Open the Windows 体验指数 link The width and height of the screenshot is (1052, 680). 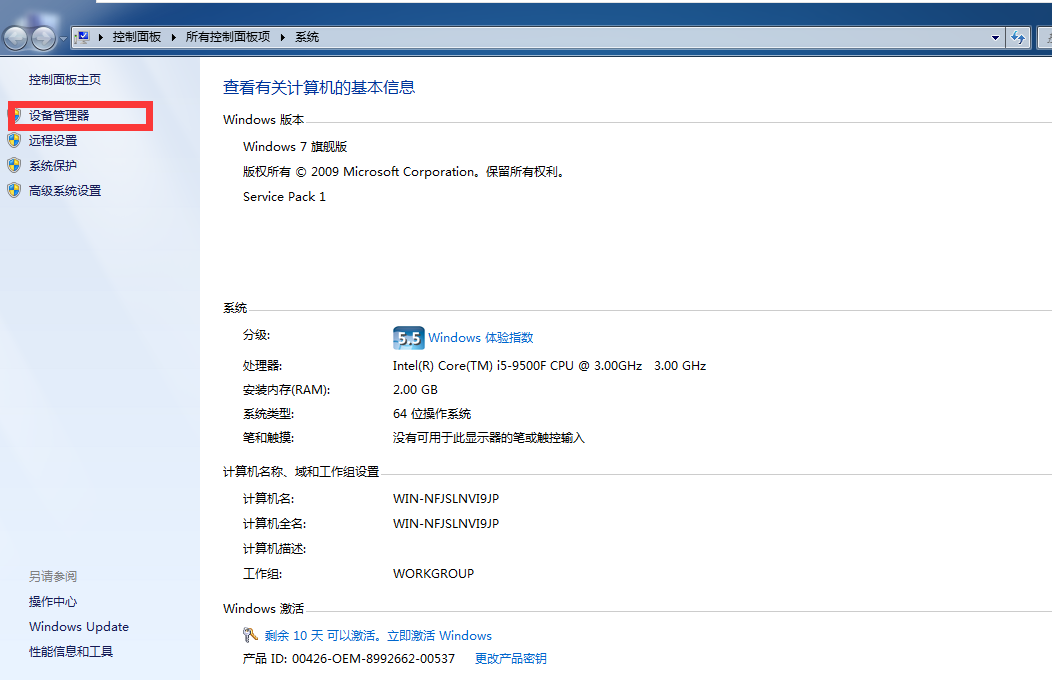[x=480, y=338]
